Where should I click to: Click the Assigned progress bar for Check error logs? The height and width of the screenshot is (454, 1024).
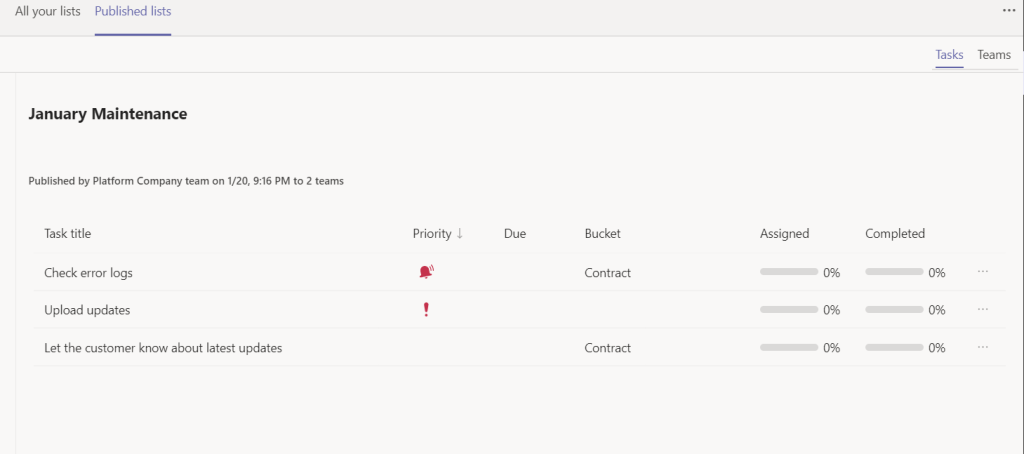pos(789,272)
